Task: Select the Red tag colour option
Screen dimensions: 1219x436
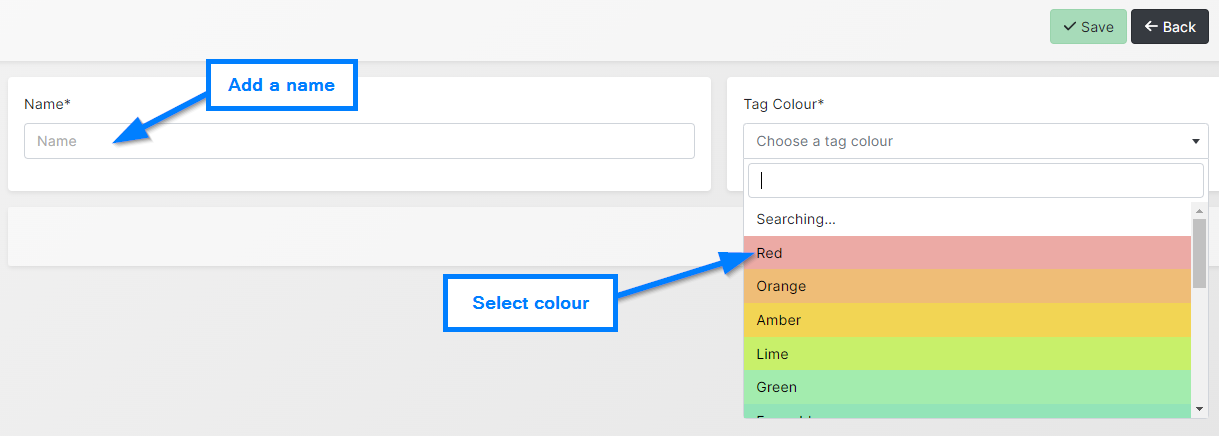Action: [967, 253]
